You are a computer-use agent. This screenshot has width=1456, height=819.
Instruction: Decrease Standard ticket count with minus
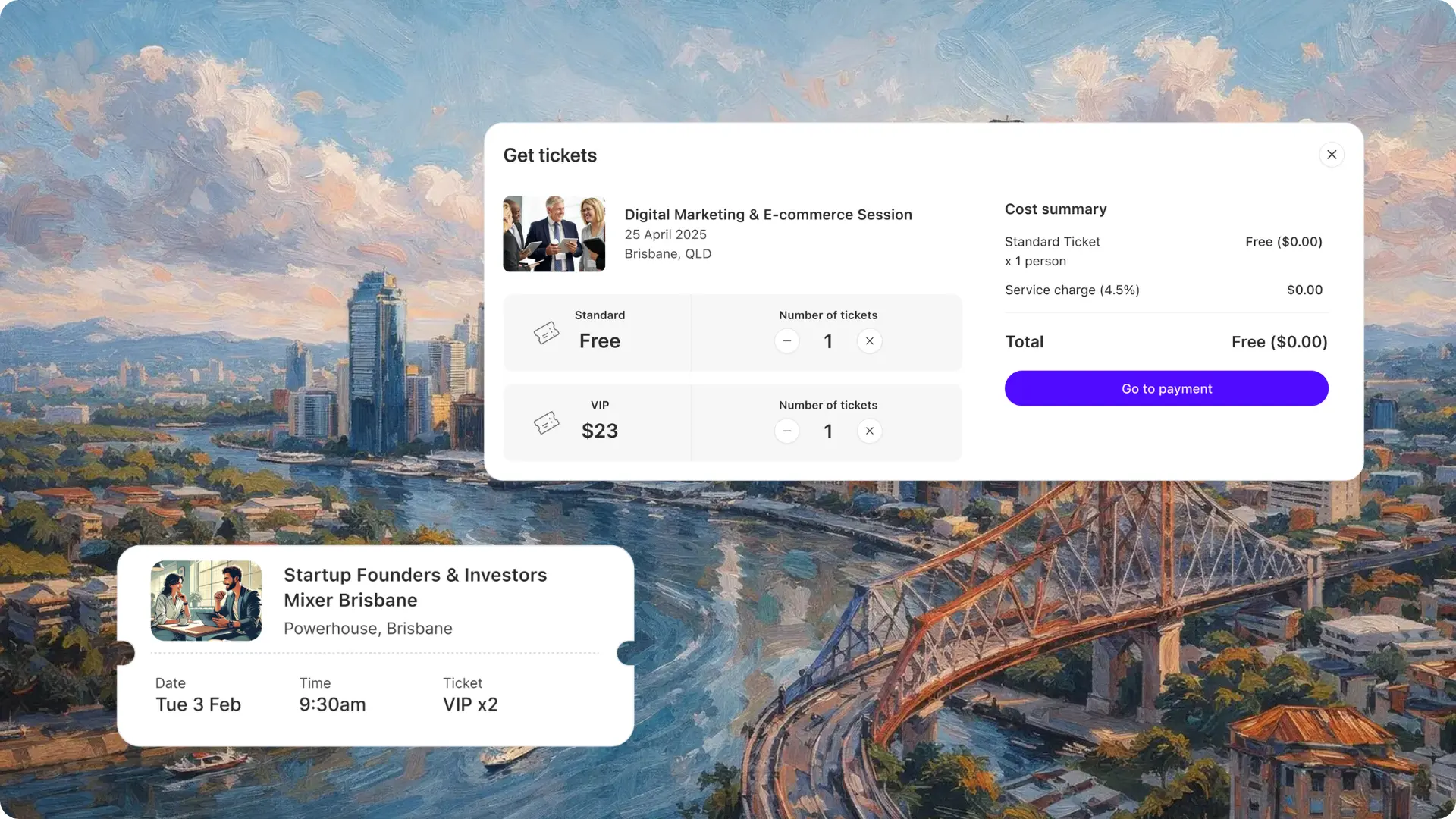pyautogui.click(x=786, y=341)
